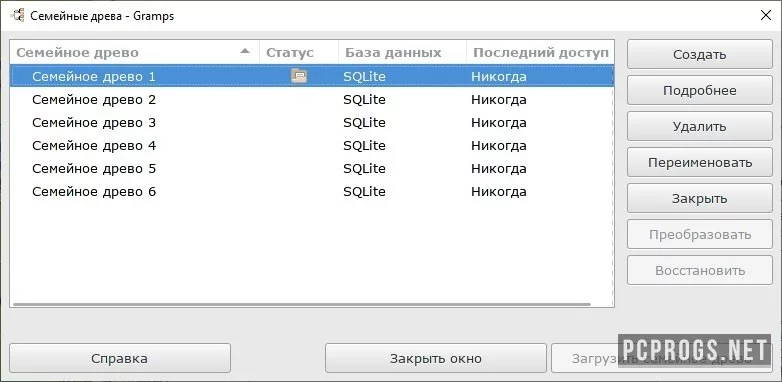Open help with the Справка button

(120, 358)
